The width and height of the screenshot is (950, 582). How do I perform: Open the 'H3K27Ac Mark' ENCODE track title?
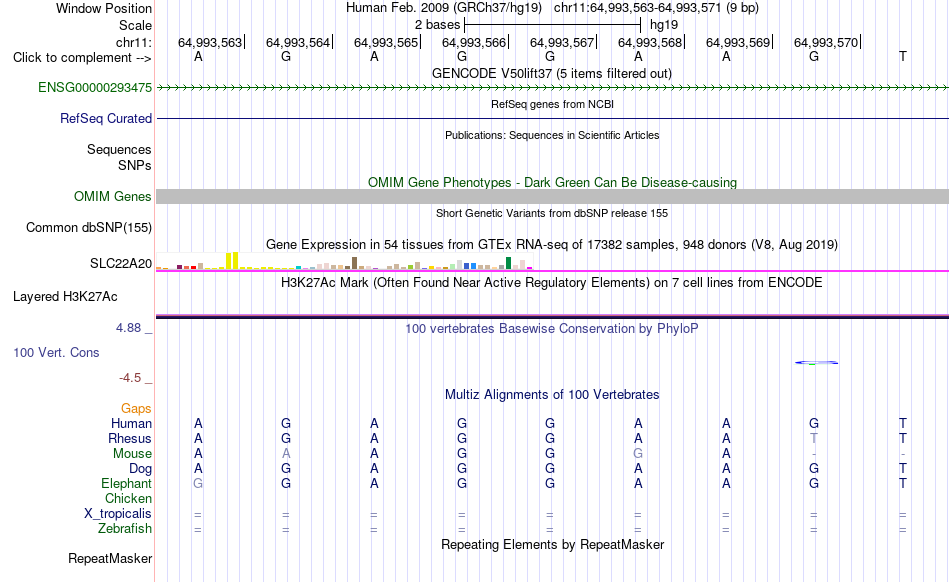[x=552, y=282]
